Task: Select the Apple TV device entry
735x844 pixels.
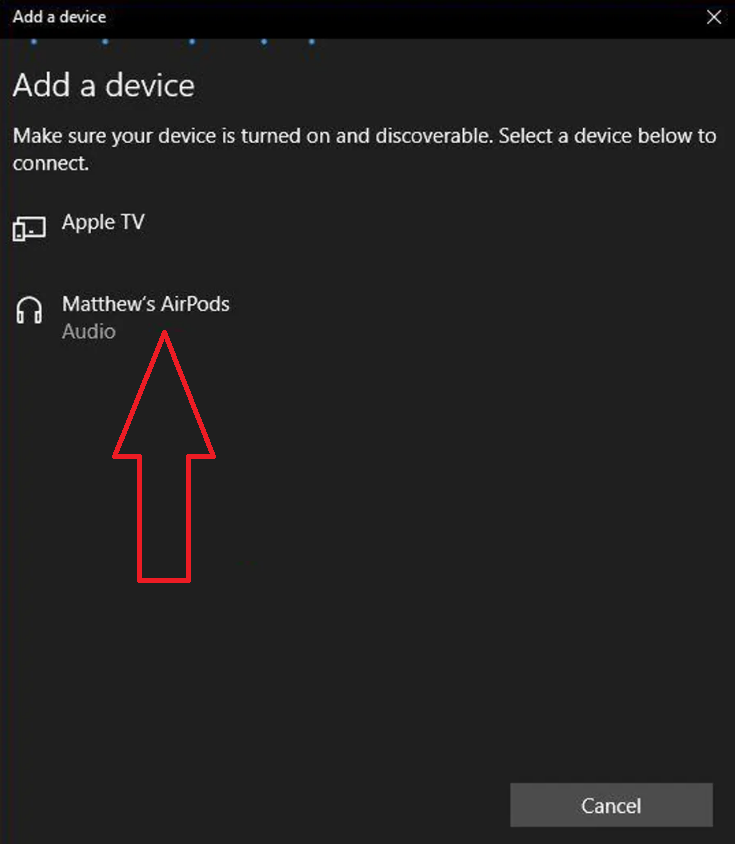Action: click(367, 228)
